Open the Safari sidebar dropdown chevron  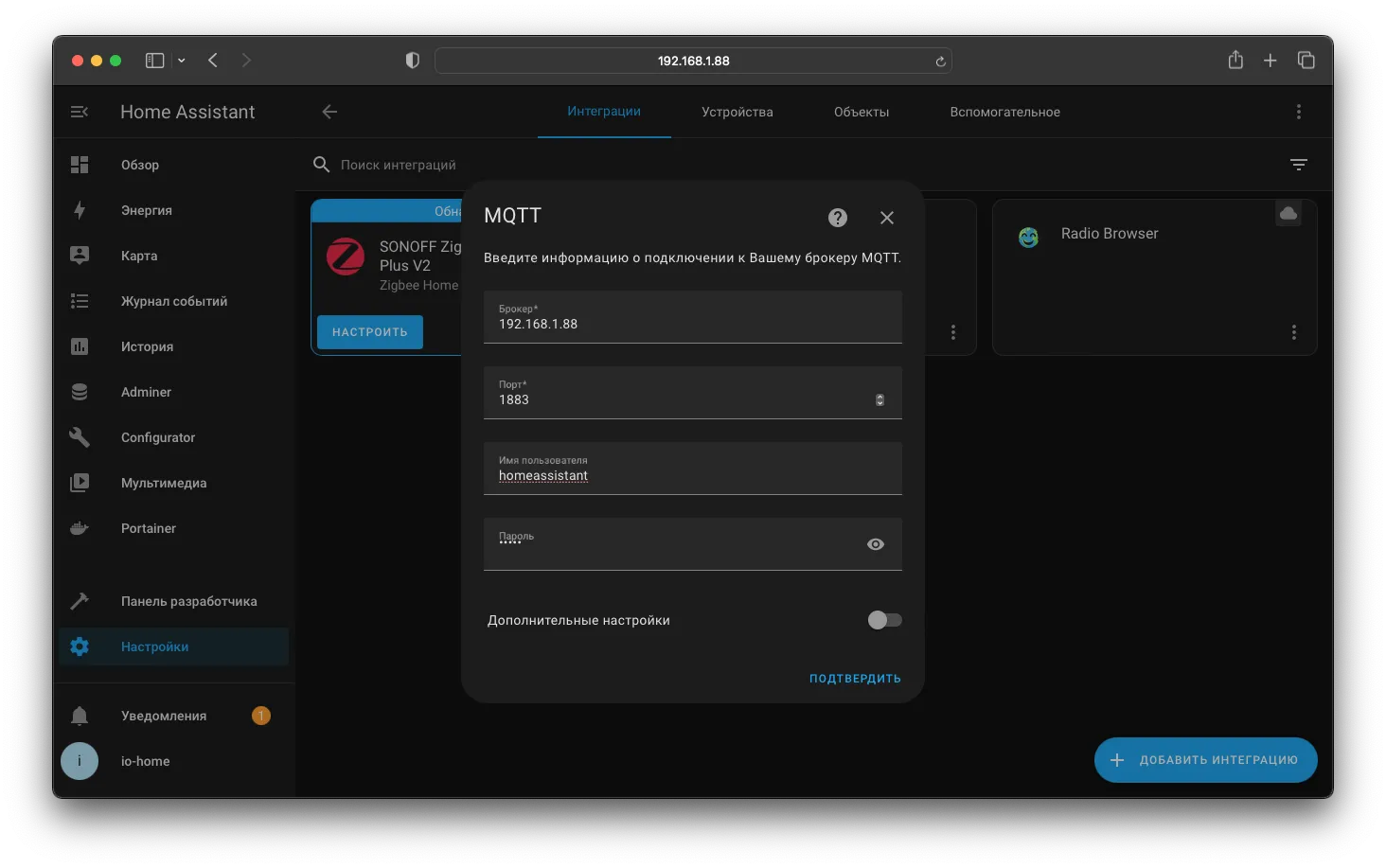coord(182,61)
